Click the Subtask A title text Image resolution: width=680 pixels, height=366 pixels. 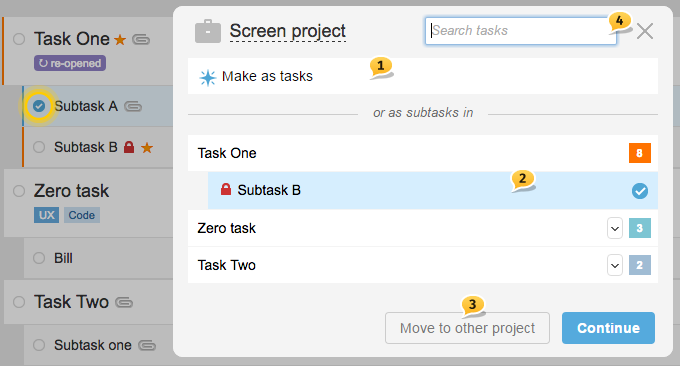point(86,106)
